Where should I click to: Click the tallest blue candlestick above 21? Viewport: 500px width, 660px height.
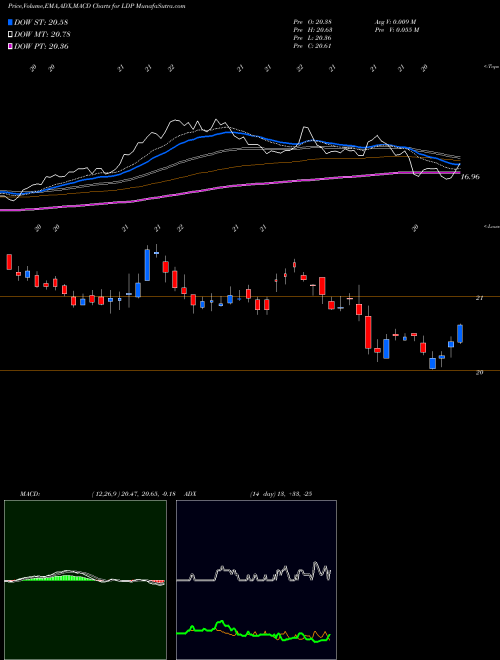tap(147, 265)
